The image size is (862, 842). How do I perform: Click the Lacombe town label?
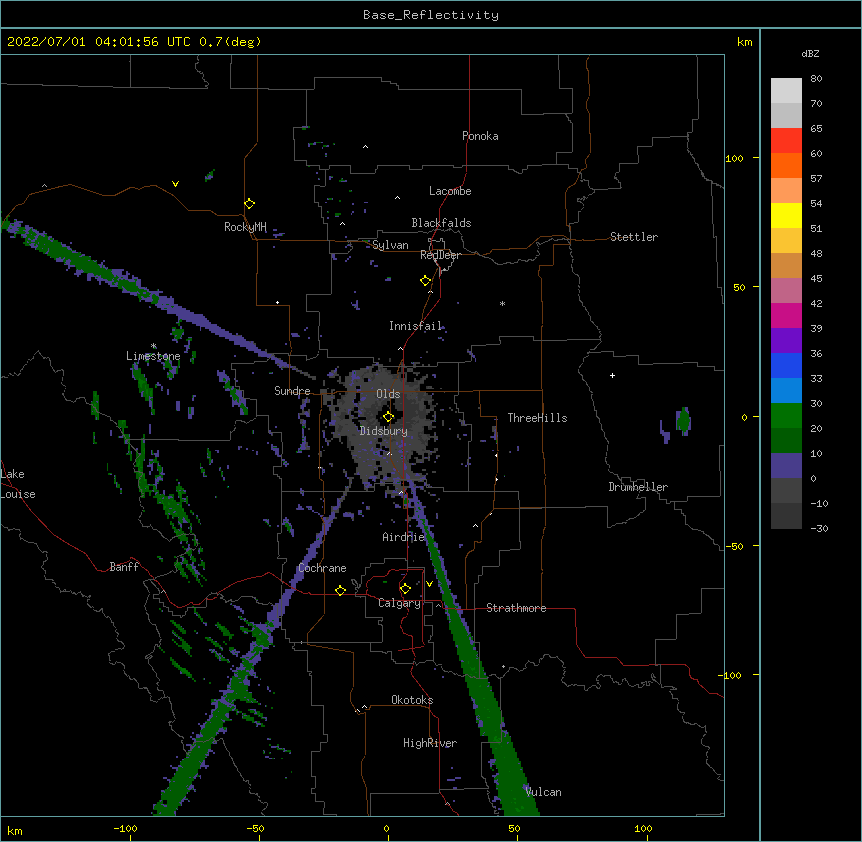450,191
